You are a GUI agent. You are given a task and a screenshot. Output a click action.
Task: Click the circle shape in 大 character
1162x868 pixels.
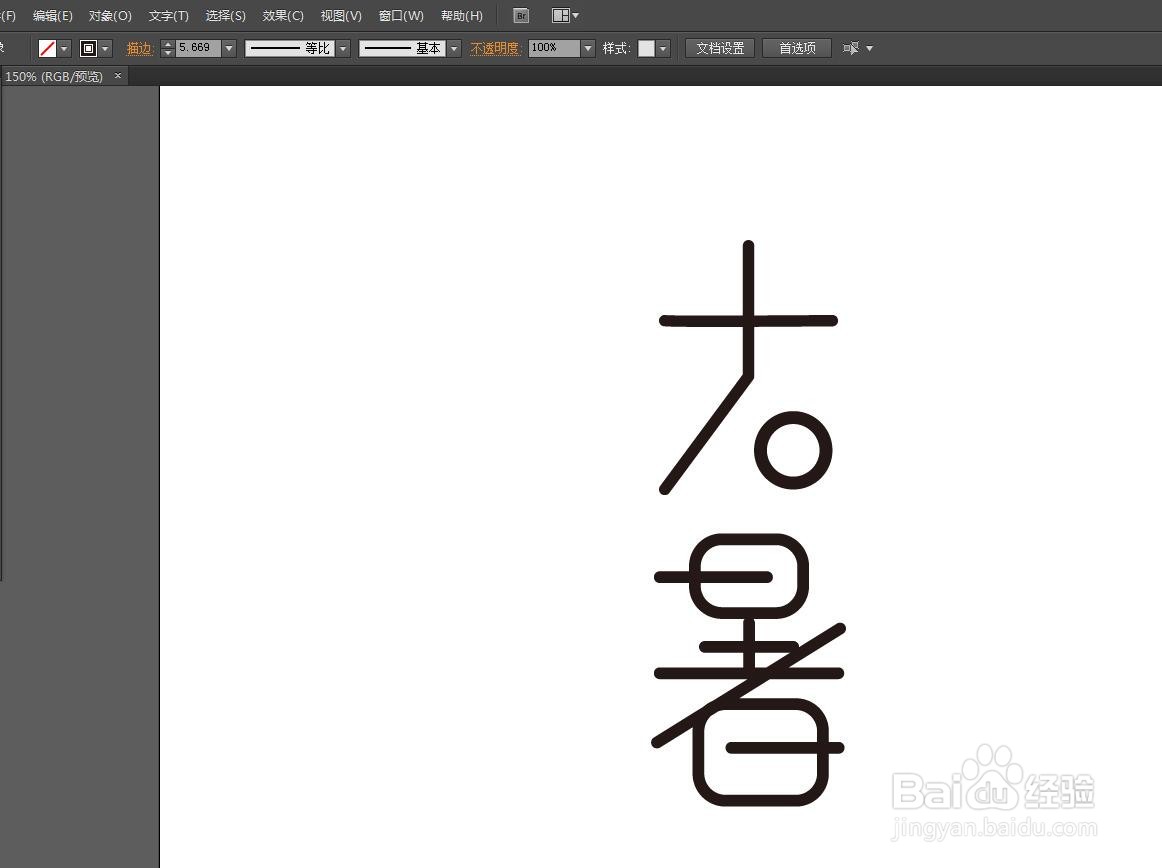point(793,450)
